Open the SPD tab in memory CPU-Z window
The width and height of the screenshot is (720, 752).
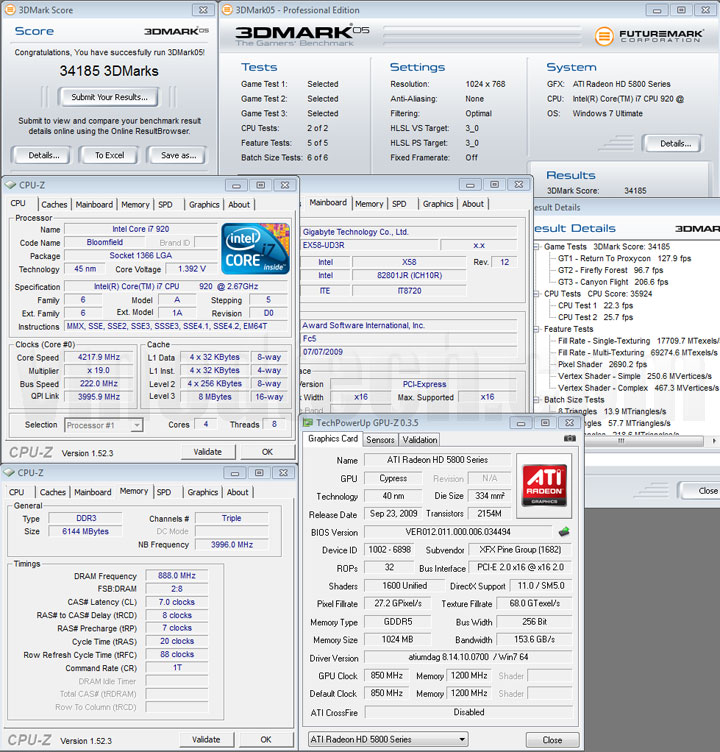[x=164, y=492]
